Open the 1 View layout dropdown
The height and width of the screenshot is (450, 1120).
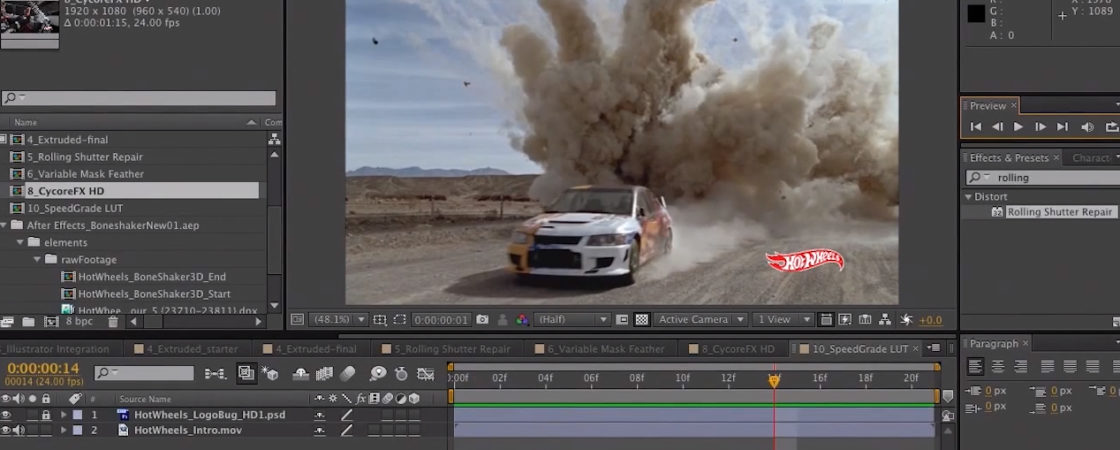[x=784, y=320]
